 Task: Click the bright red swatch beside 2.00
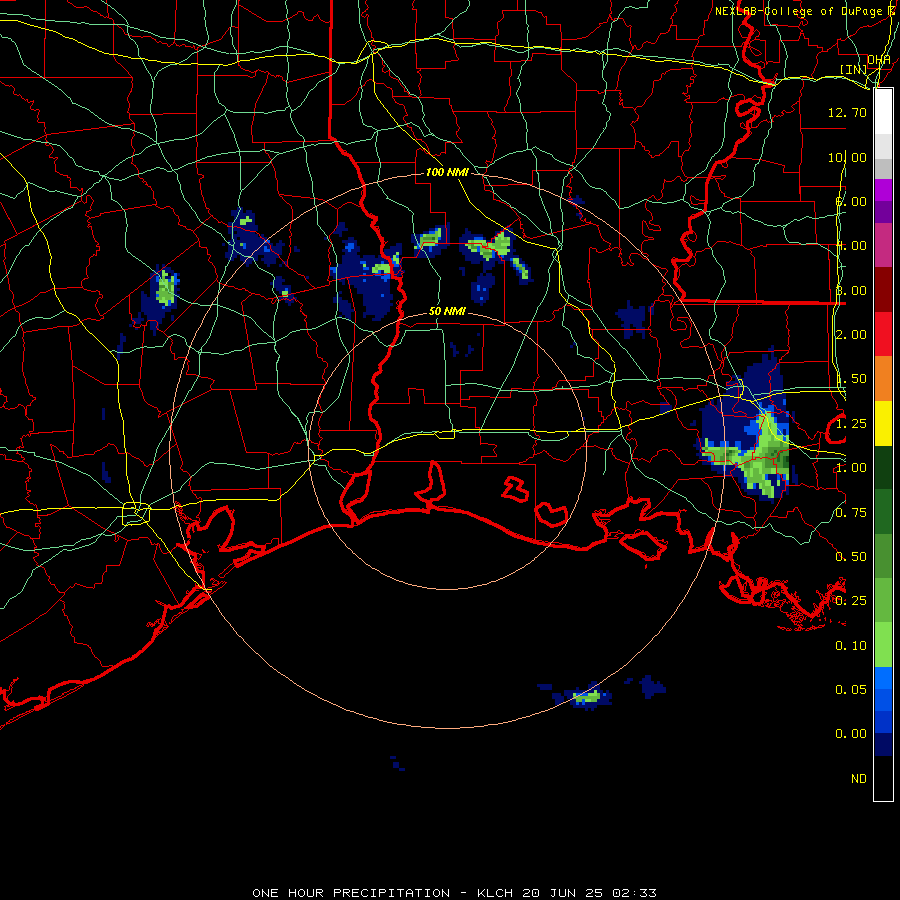883,334
